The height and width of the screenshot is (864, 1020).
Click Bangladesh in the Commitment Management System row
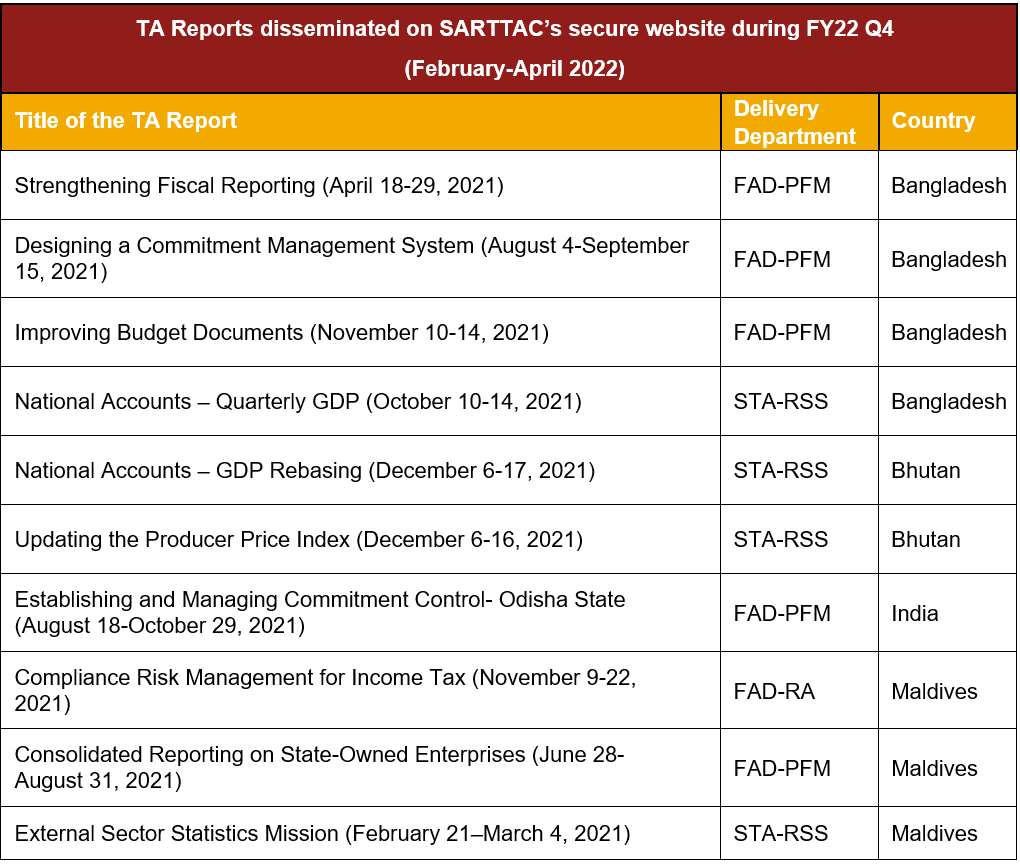(948, 260)
